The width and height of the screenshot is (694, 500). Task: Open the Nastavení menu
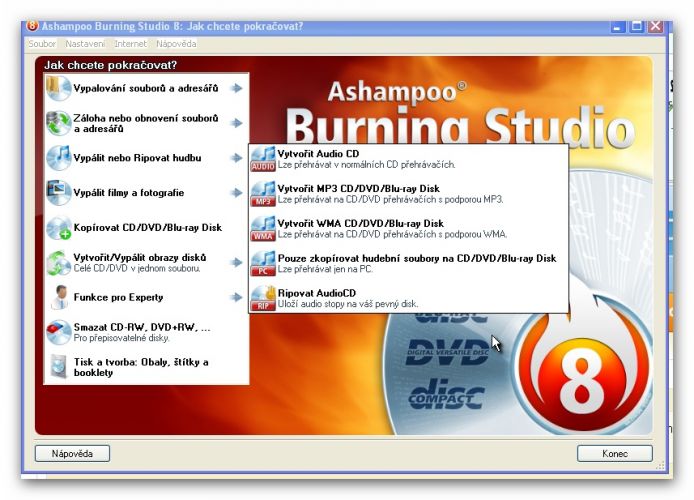(x=85, y=44)
